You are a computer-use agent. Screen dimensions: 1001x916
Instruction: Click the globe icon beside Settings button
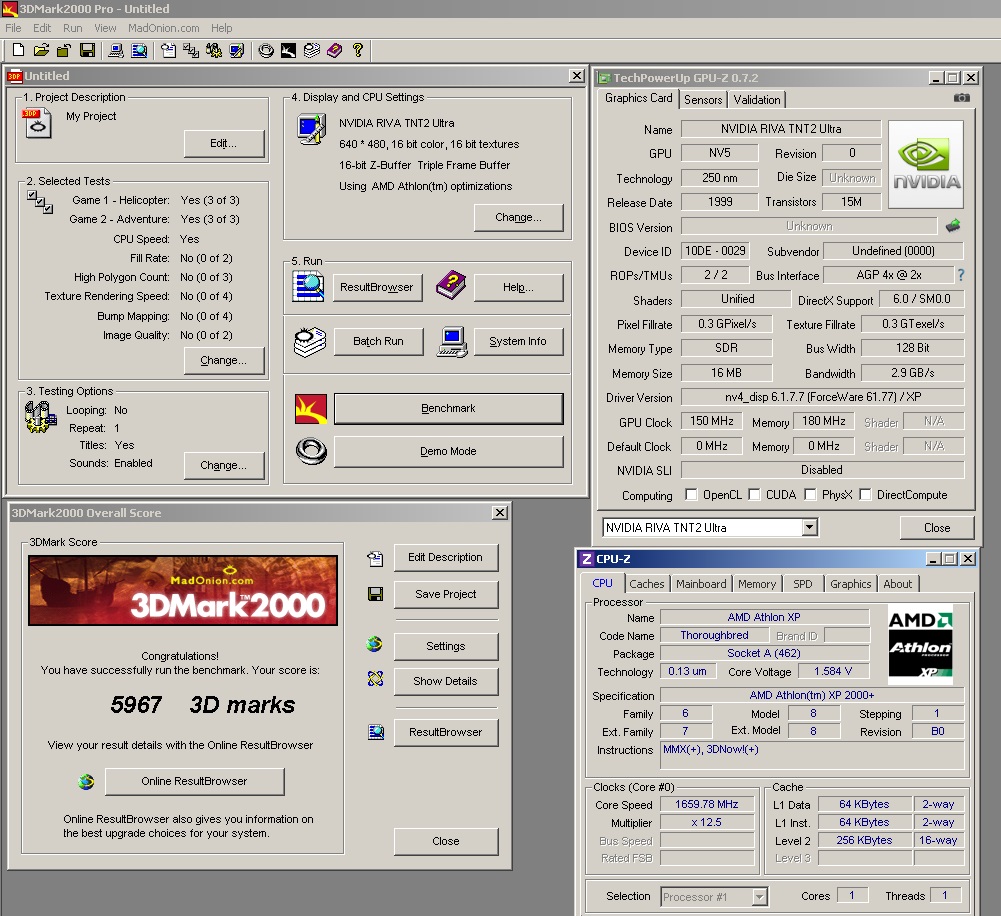point(375,645)
